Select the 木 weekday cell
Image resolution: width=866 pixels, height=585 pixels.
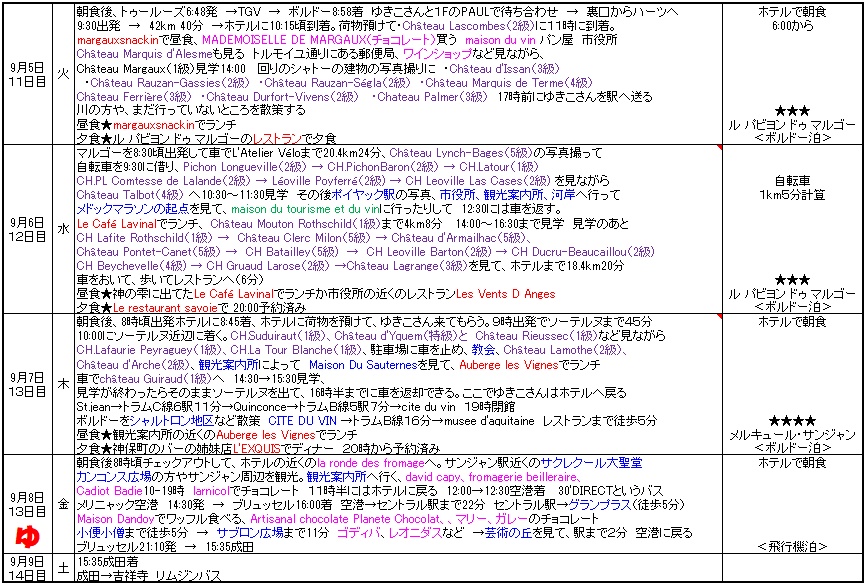tap(64, 382)
